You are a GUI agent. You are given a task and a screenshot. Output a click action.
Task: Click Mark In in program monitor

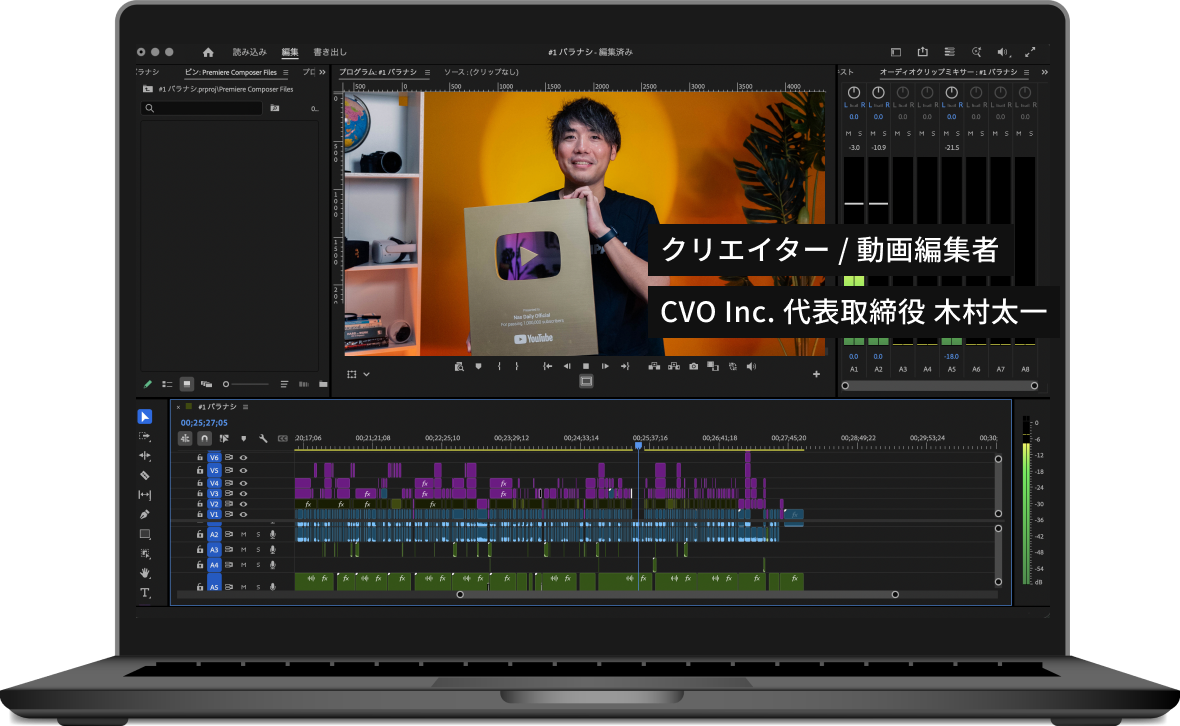499,366
